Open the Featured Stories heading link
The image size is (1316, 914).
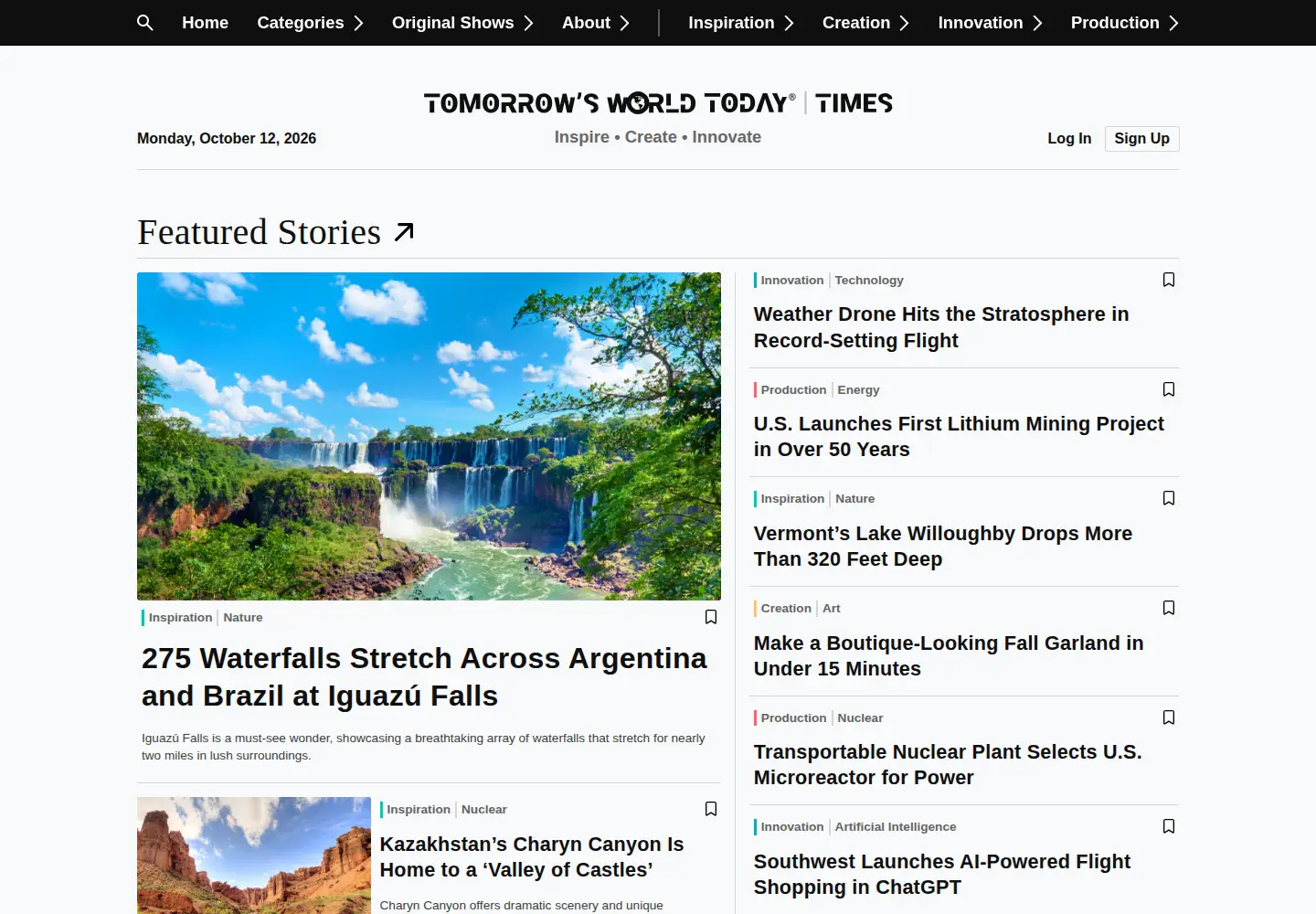[x=259, y=232]
